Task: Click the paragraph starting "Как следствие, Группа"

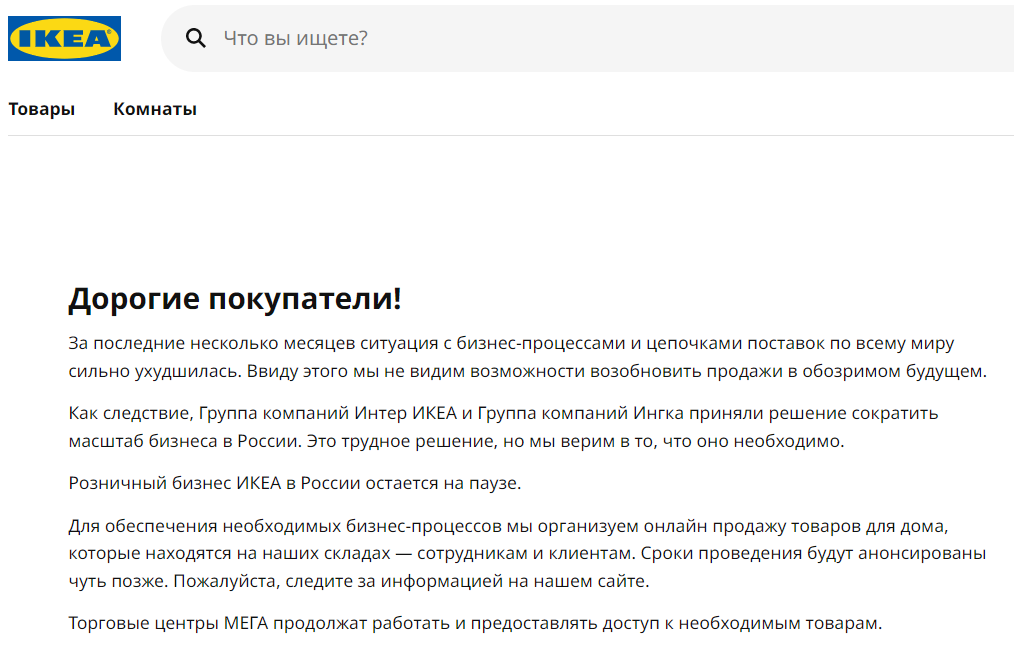Action: 503,427
